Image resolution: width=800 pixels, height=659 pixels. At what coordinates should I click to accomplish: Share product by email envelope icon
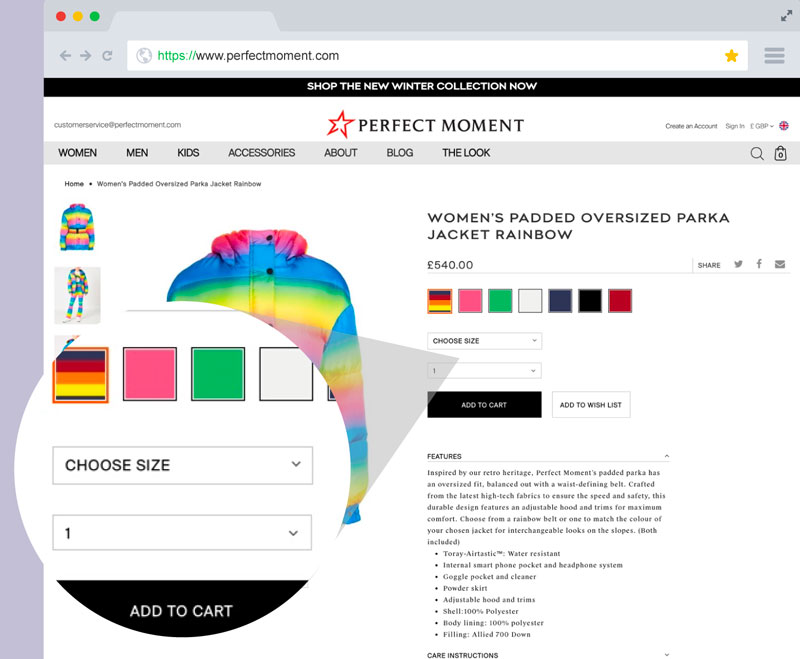[780, 264]
